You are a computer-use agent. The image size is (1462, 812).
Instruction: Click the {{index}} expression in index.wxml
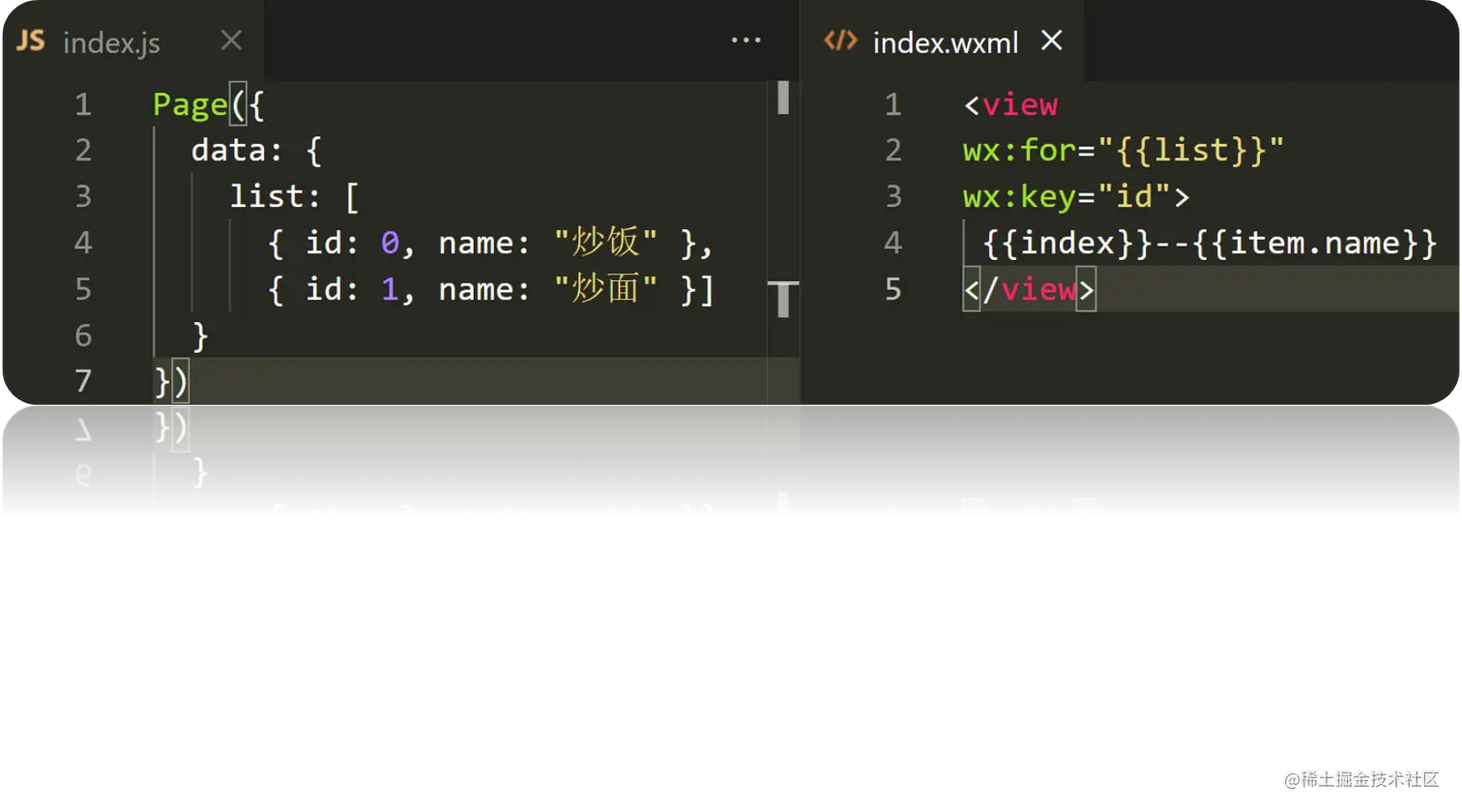tap(1067, 243)
